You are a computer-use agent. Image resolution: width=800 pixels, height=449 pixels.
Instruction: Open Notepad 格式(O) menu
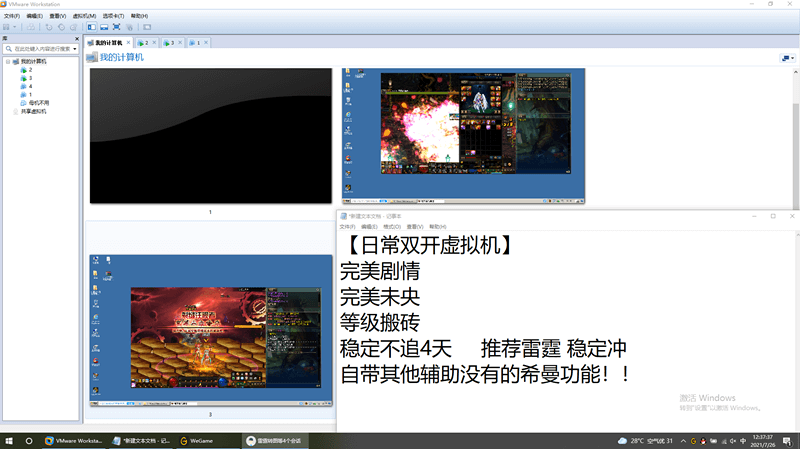coord(392,227)
